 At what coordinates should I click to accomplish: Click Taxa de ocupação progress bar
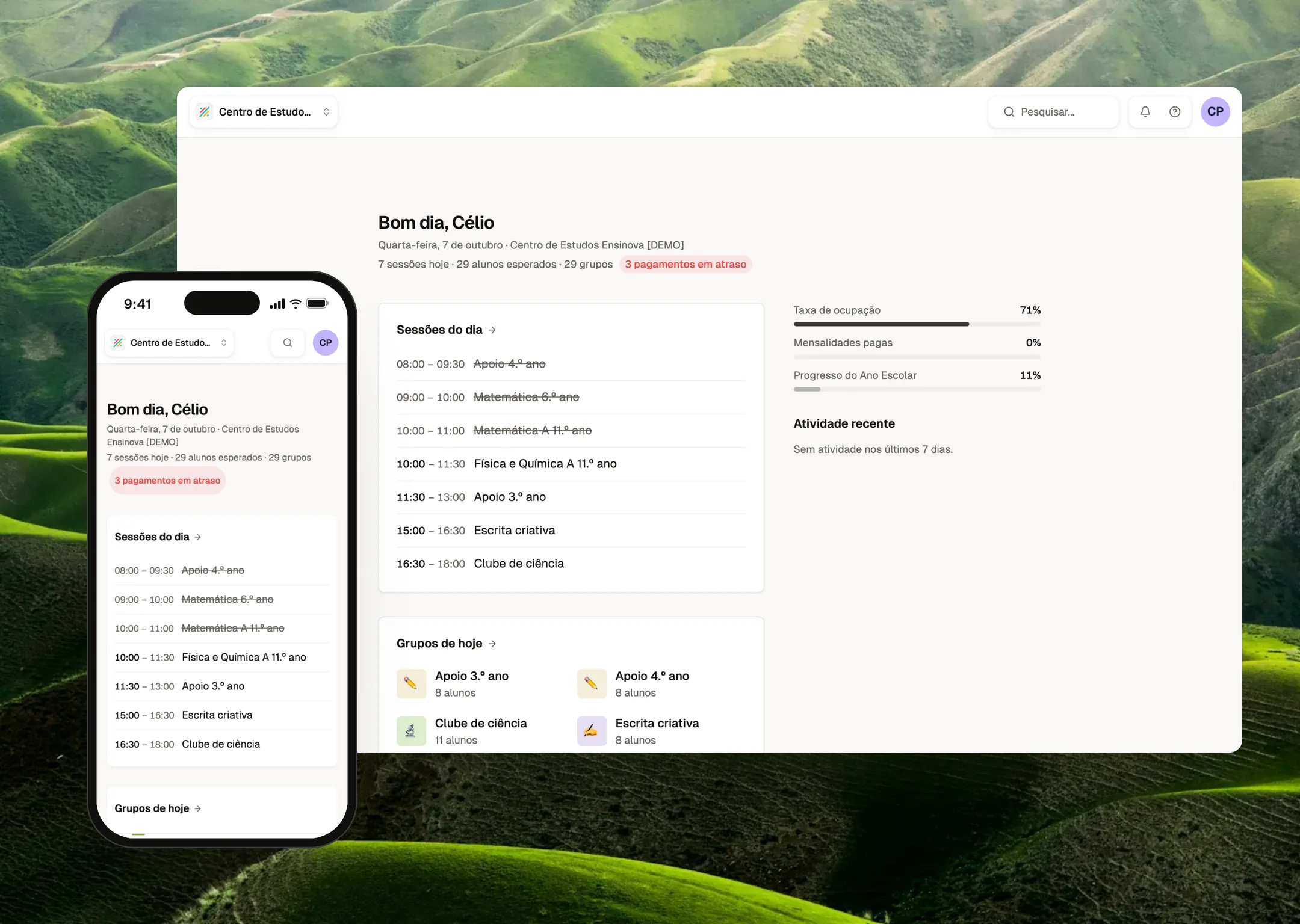pyautogui.click(x=917, y=324)
